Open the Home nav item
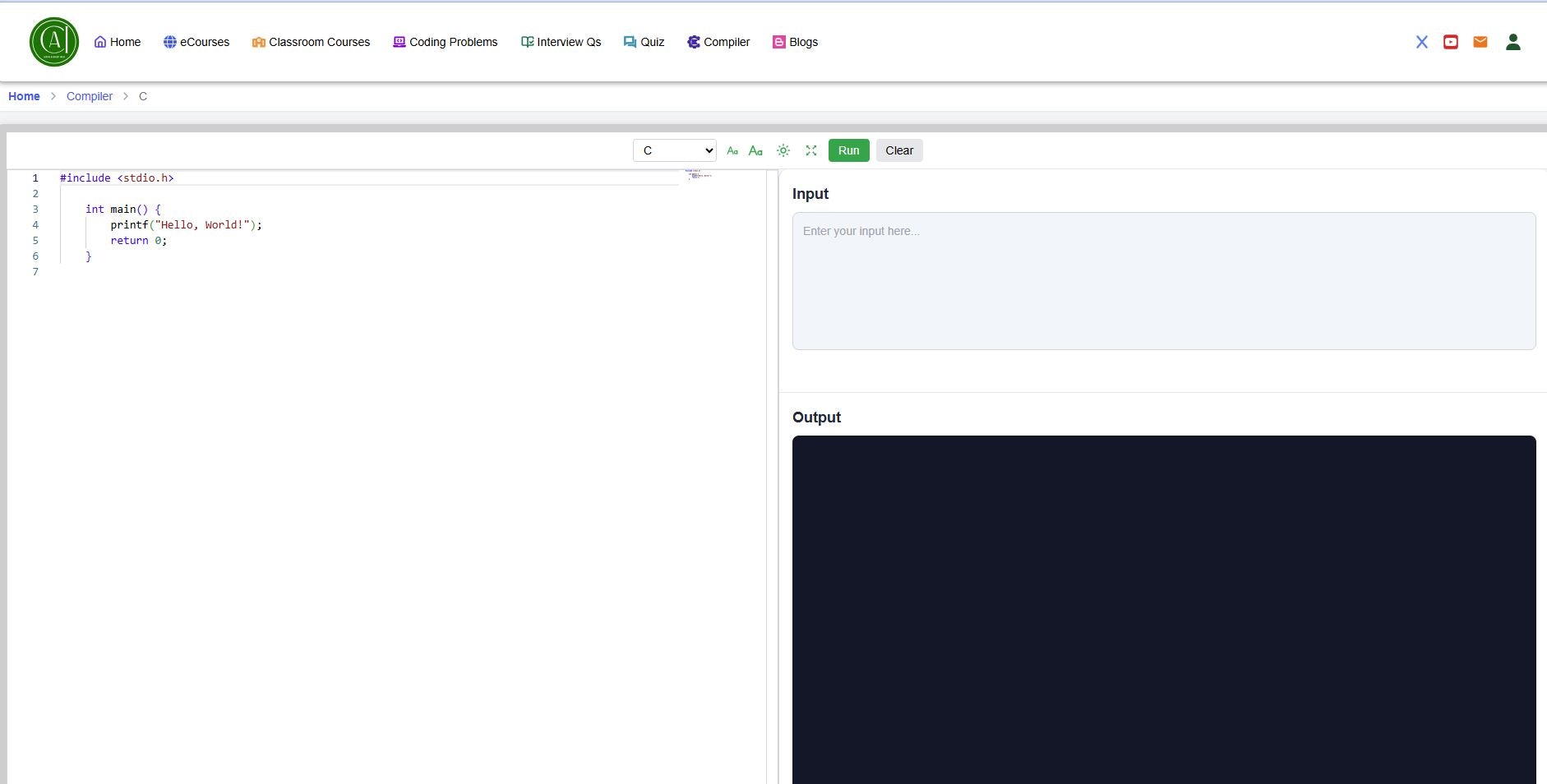1547x784 pixels. click(x=118, y=42)
